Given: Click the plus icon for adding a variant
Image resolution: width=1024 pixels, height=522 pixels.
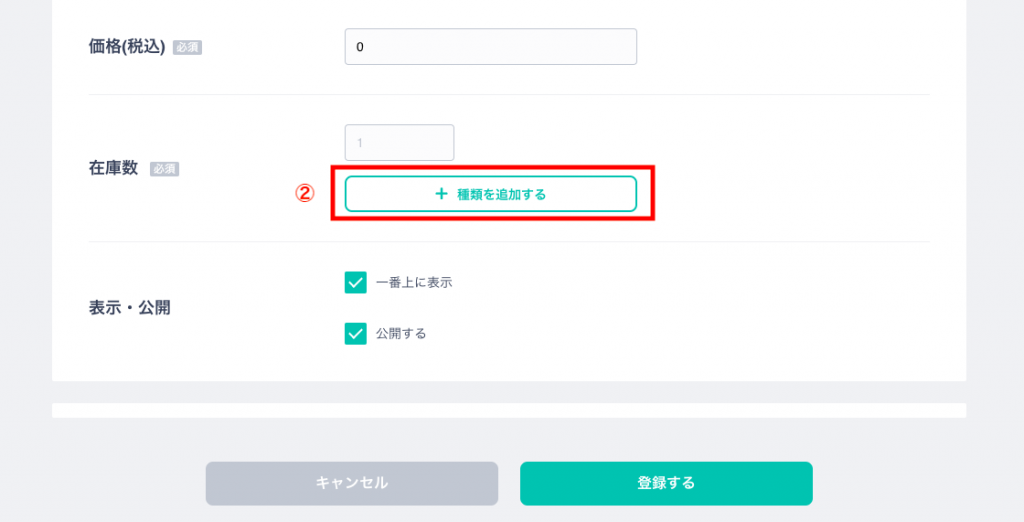Looking at the screenshot, I should (x=441, y=194).
